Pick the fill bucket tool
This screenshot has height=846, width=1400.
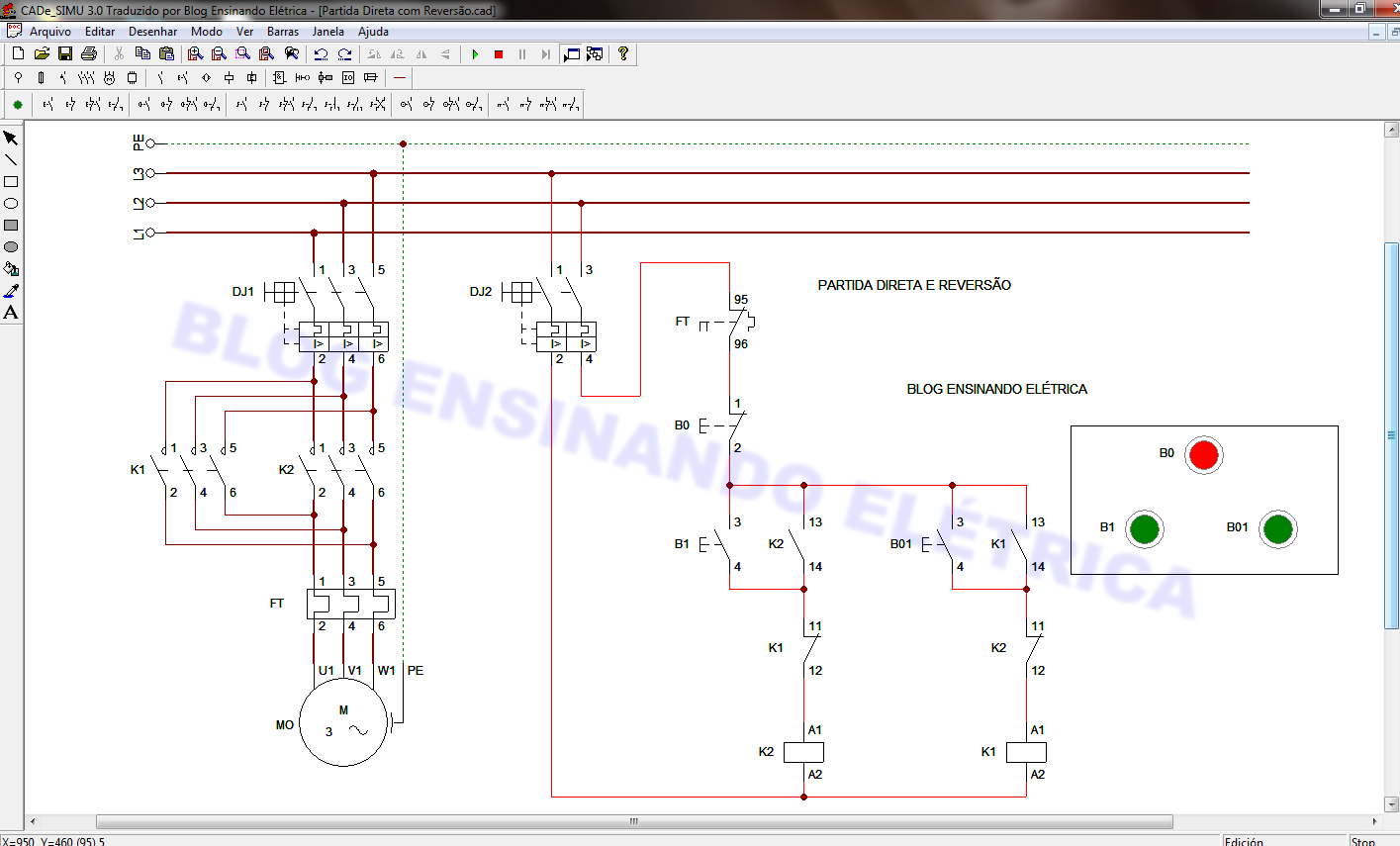coord(12,267)
